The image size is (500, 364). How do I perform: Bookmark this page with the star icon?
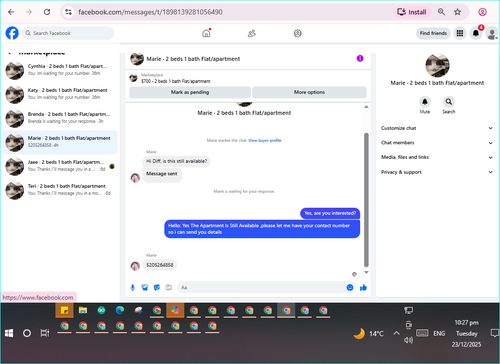[x=457, y=12]
